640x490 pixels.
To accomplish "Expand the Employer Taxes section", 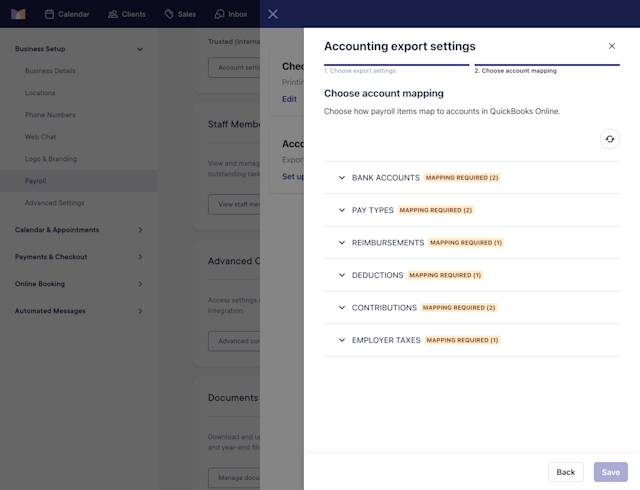I will [472, 340].
